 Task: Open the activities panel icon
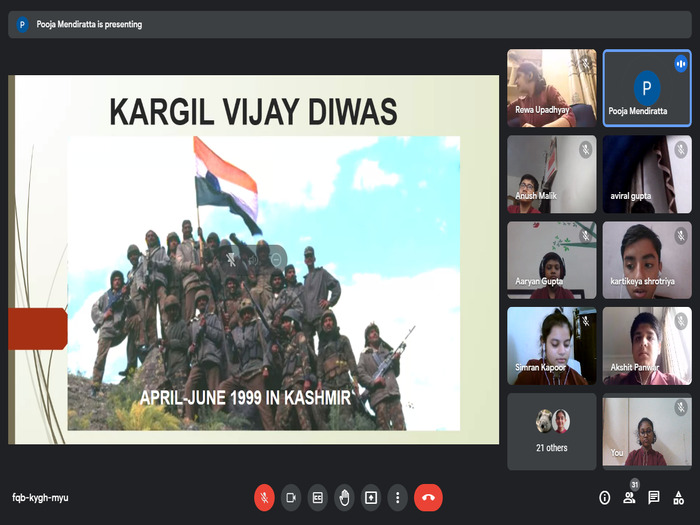pos(679,497)
